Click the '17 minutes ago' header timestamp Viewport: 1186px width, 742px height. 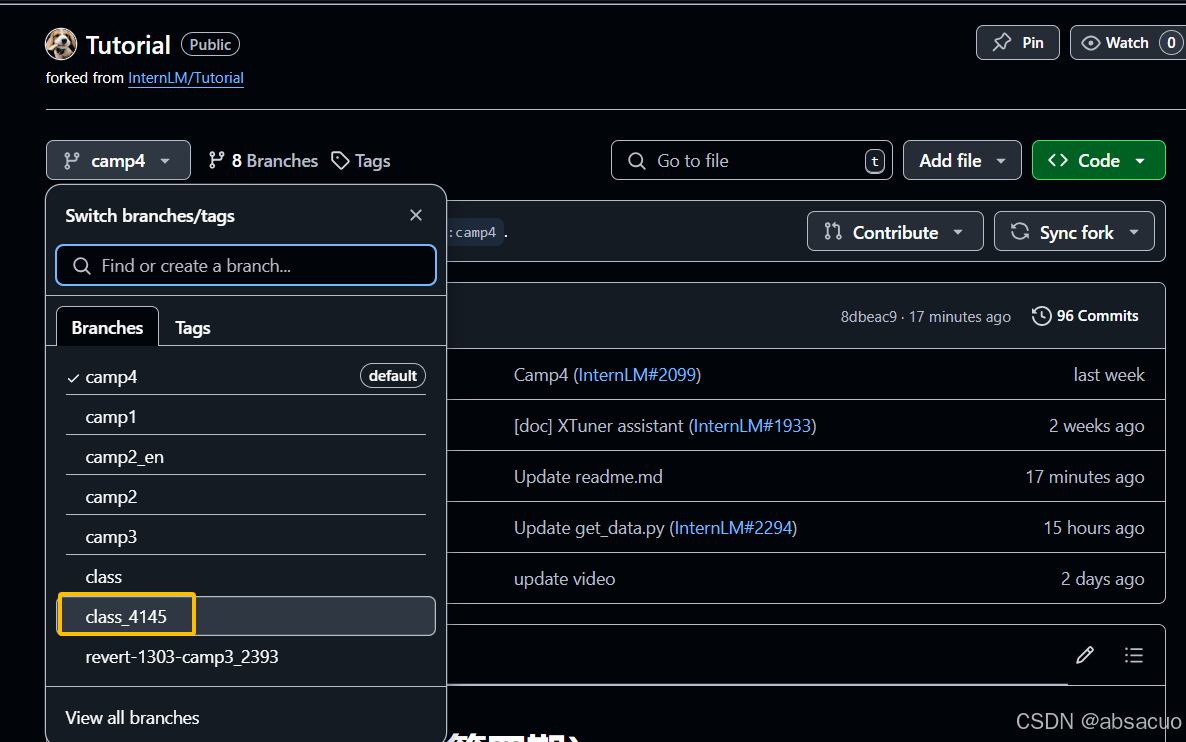coord(960,317)
